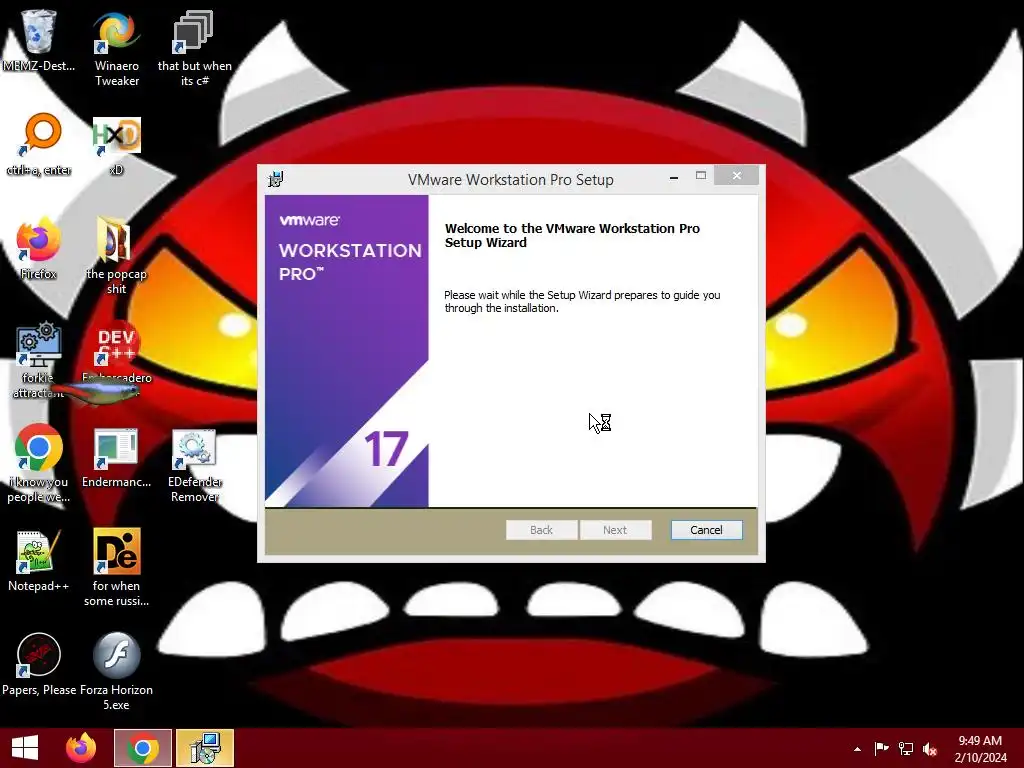Image resolution: width=1024 pixels, height=768 pixels.
Task: Switch to Firefox in the taskbar
Action: click(x=81, y=748)
